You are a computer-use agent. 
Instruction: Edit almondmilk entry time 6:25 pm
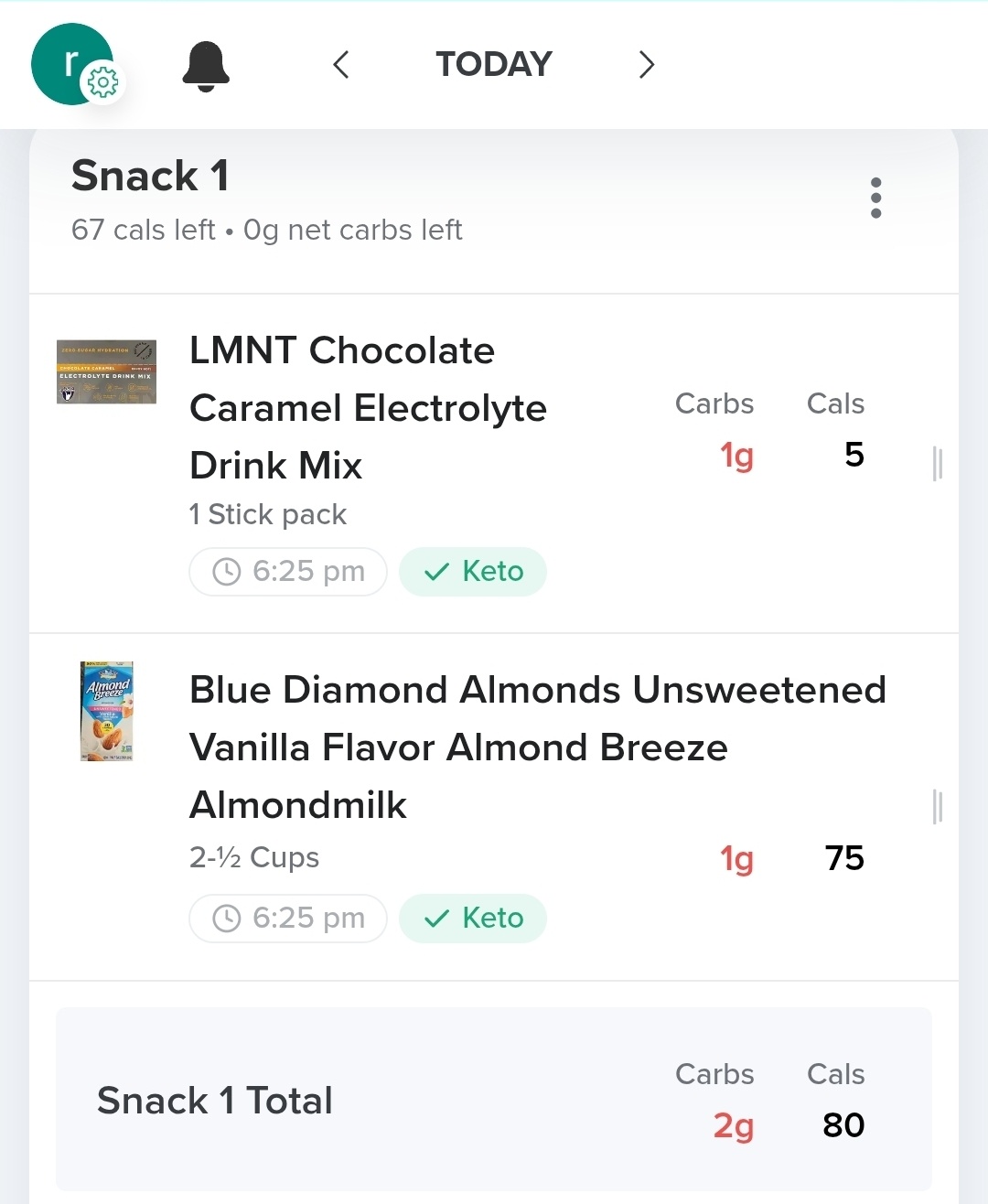[x=288, y=919]
